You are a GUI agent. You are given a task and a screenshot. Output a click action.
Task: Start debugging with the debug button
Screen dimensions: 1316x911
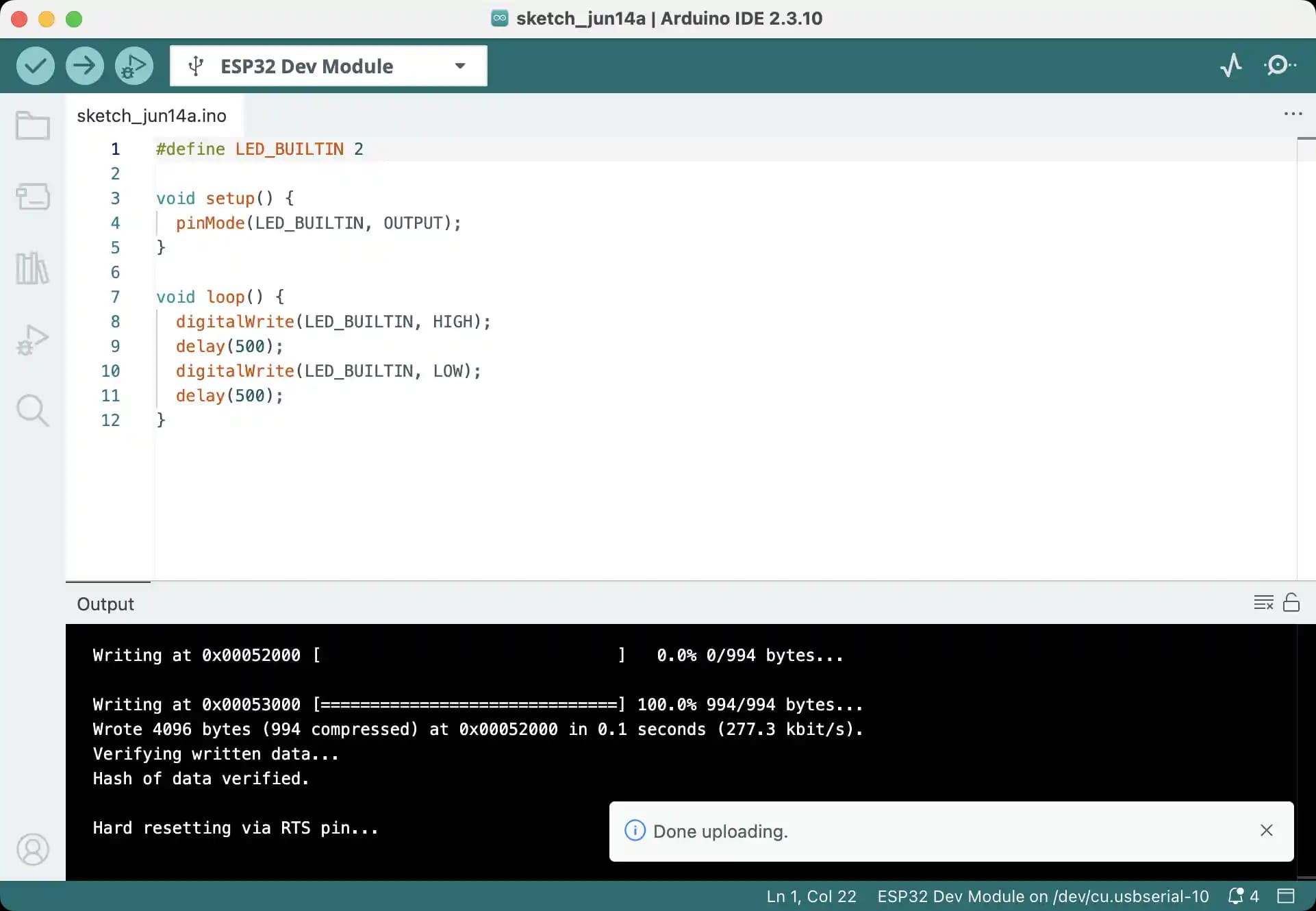(134, 66)
